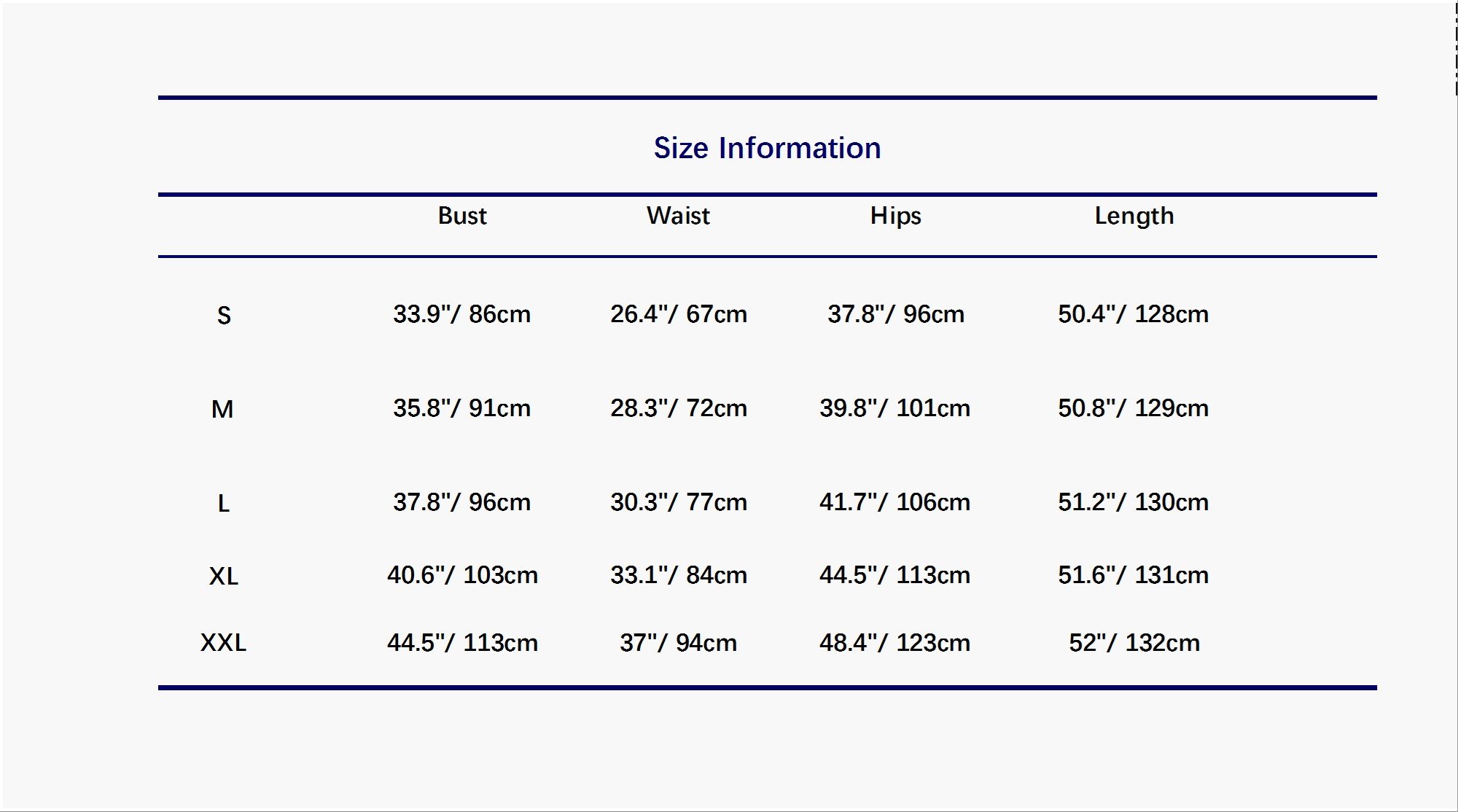Click the Waist column header

(678, 216)
